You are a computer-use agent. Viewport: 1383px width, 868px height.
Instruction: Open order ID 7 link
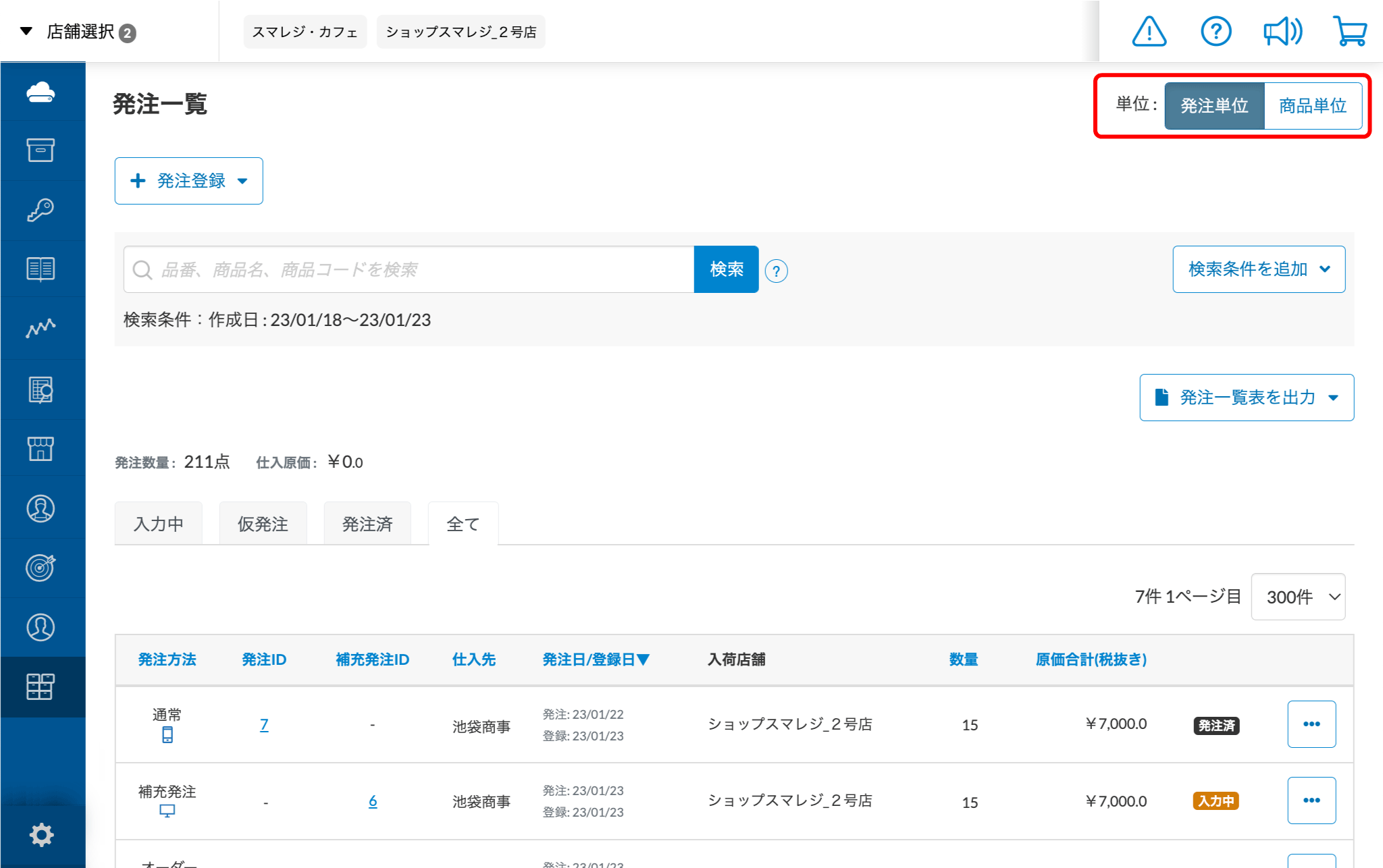[x=264, y=725]
